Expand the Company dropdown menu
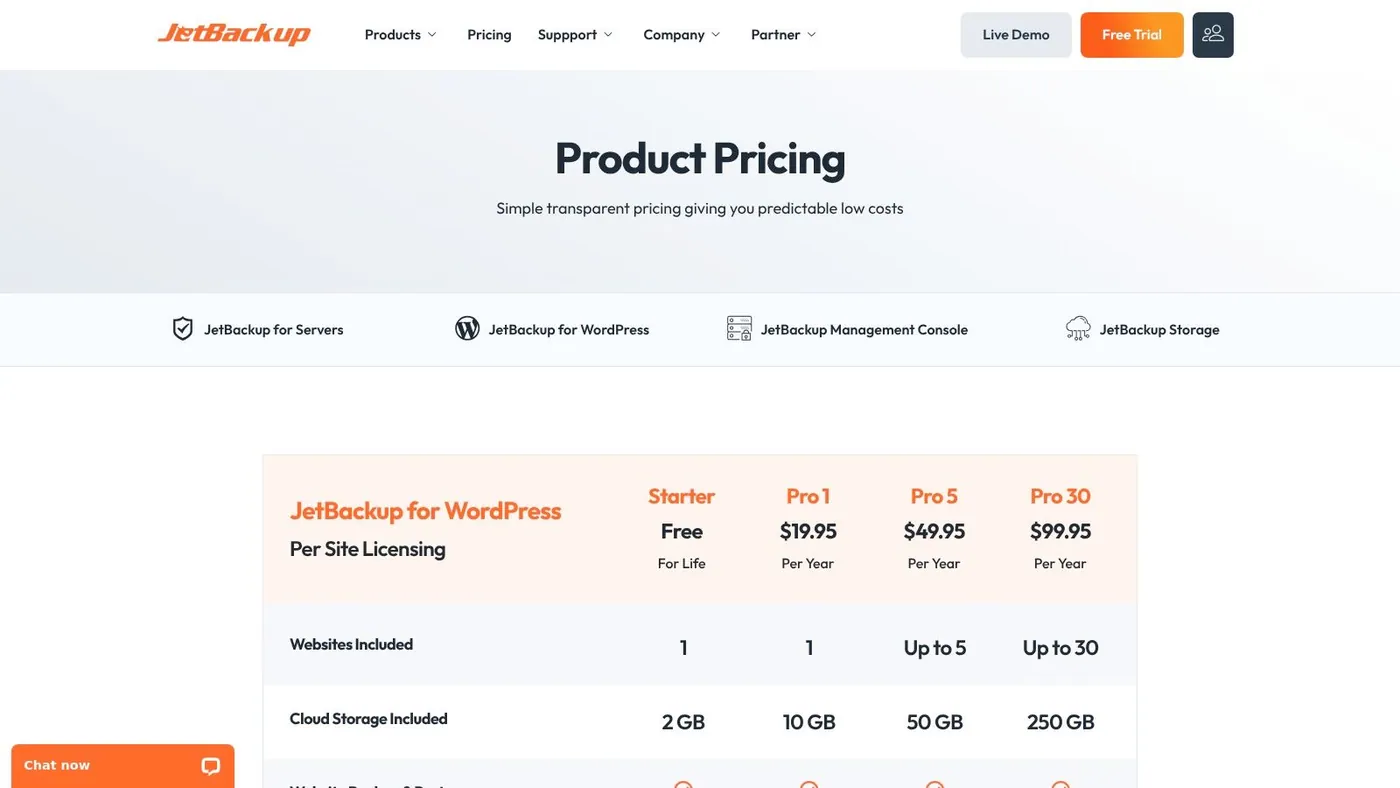The image size is (1400, 788). [x=682, y=34]
